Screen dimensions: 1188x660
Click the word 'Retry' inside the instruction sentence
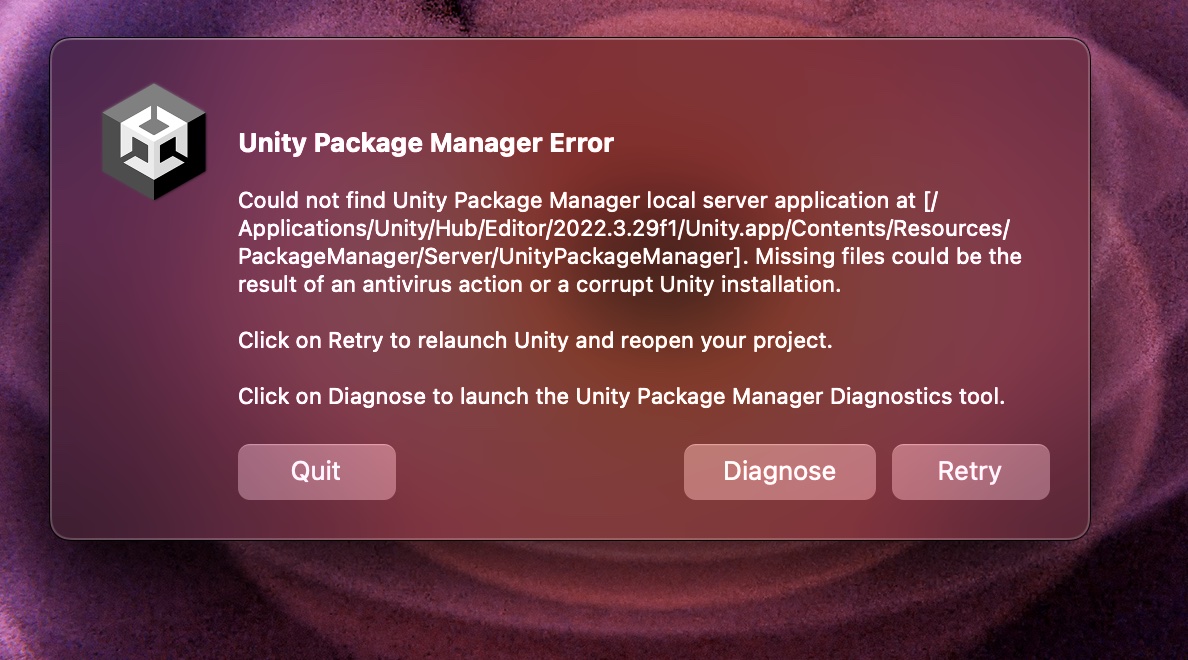point(355,341)
